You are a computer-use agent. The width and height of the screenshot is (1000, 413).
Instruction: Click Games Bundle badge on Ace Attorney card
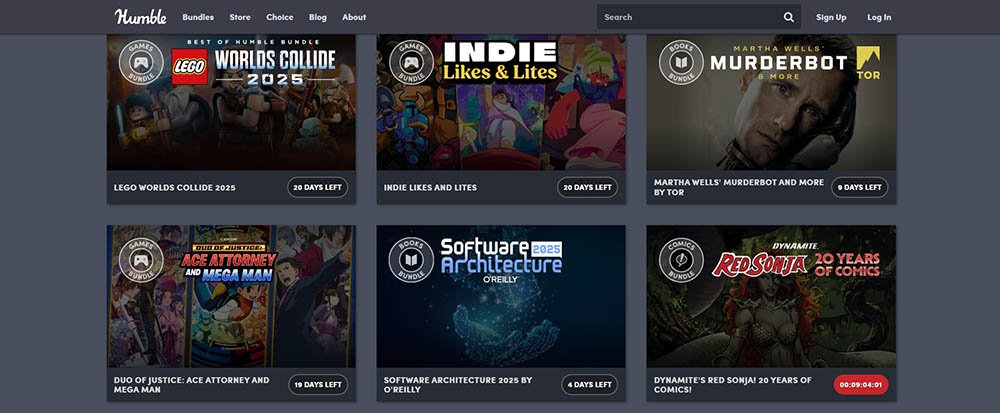[142, 260]
